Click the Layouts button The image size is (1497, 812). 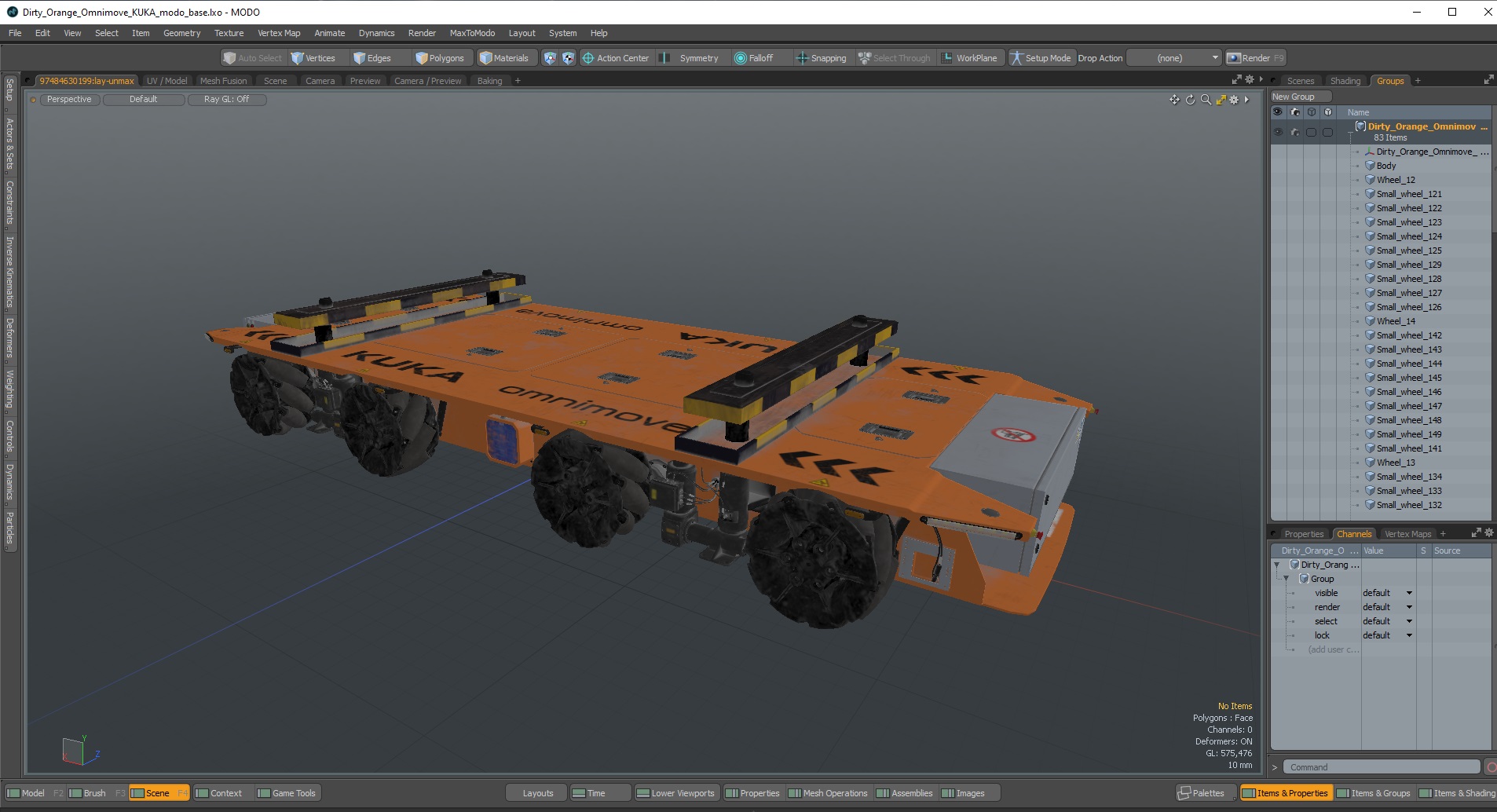(538, 793)
